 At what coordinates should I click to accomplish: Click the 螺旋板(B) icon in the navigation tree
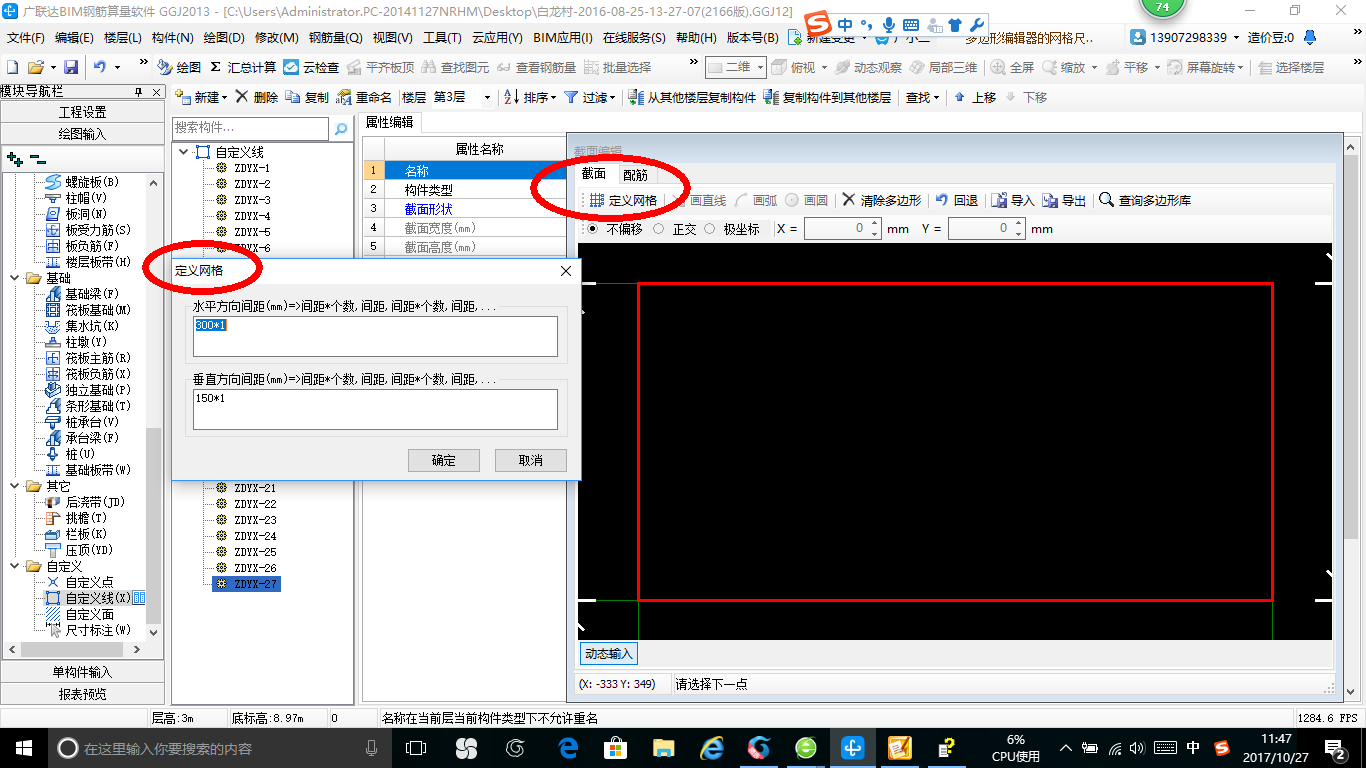click(x=54, y=181)
